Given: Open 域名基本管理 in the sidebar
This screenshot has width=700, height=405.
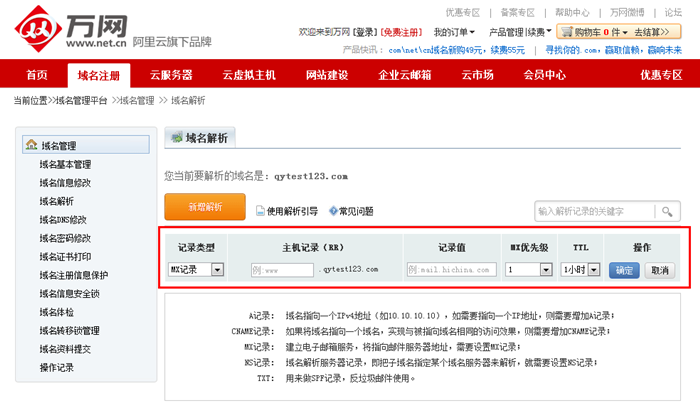Looking at the screenshot, I should click(65, 164).
